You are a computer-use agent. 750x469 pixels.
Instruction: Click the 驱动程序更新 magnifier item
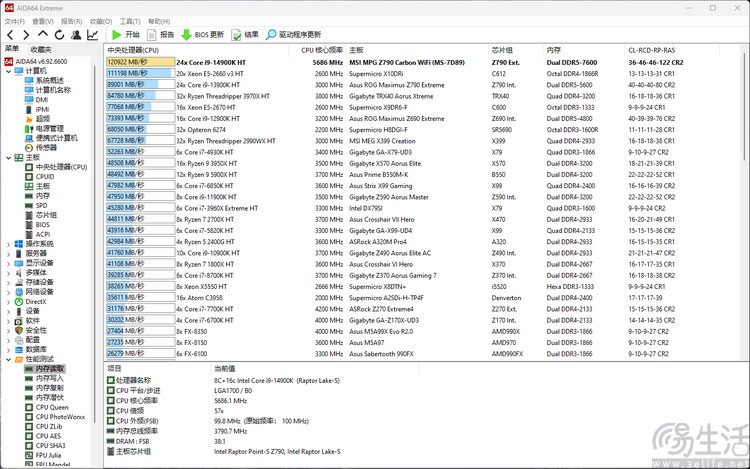coord(293,34)
